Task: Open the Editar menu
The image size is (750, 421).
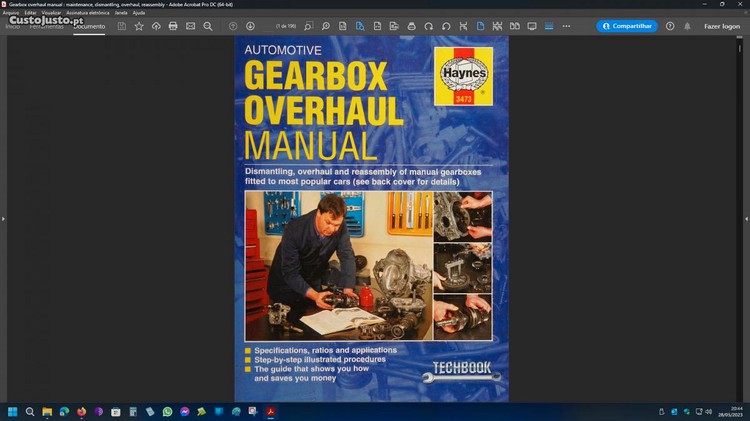Action: point(30,13)
